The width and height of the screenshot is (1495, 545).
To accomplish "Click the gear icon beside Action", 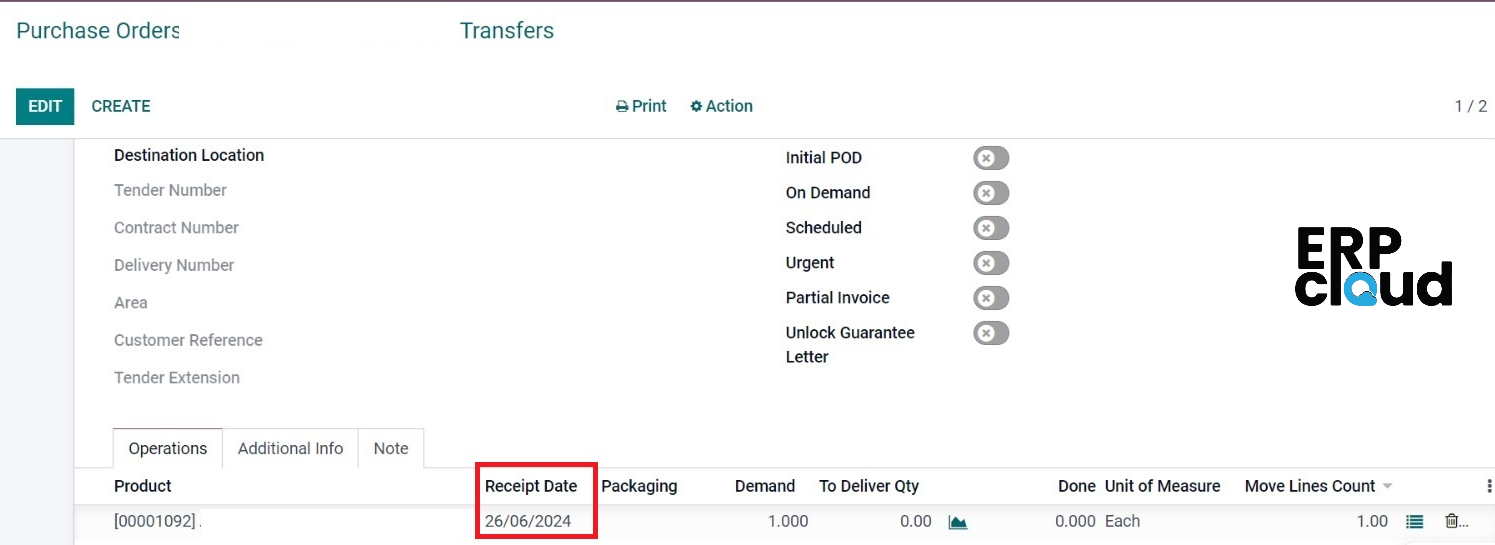I will click(x=696, y=107).
